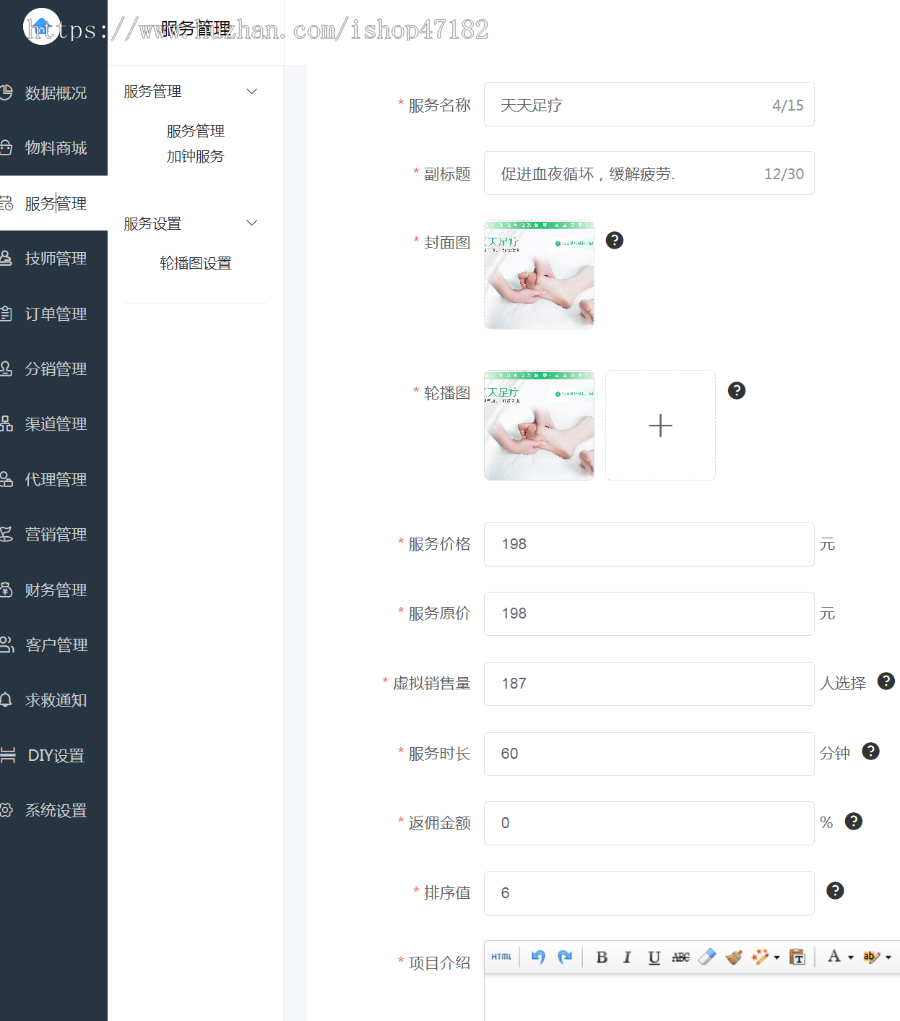Click the 服务价格 input field
This screenshot has height=1021, width=900.
pyautogui.click(x=649, y=544)
